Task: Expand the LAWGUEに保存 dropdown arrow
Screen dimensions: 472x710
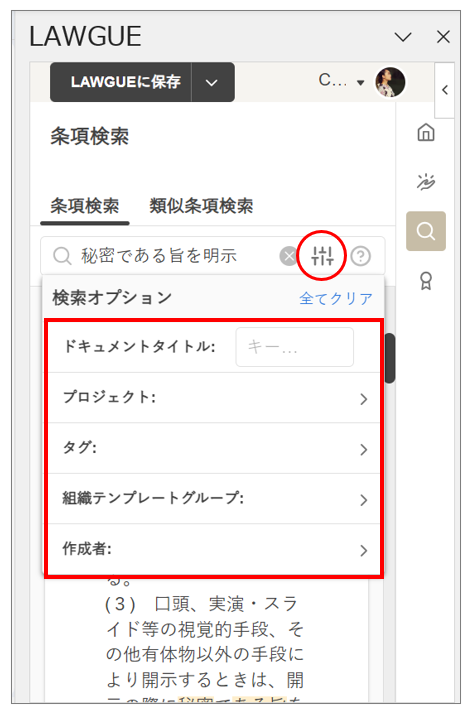Action: 212,82
